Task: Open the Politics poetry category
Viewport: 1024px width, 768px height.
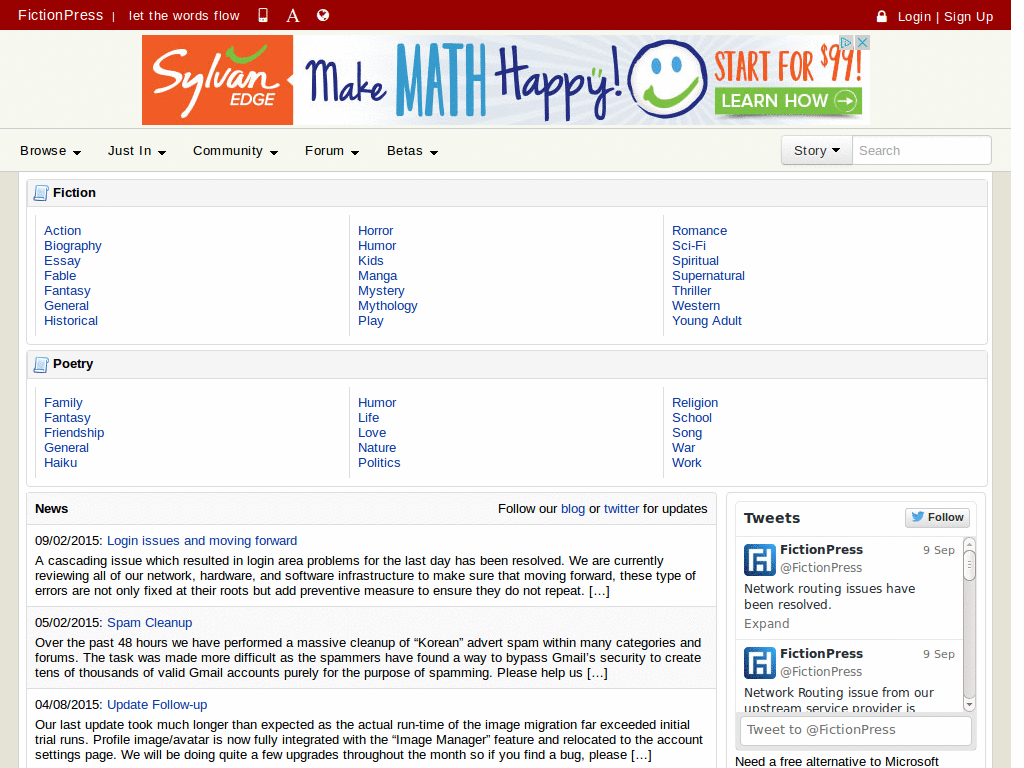Action: point(379,462)
